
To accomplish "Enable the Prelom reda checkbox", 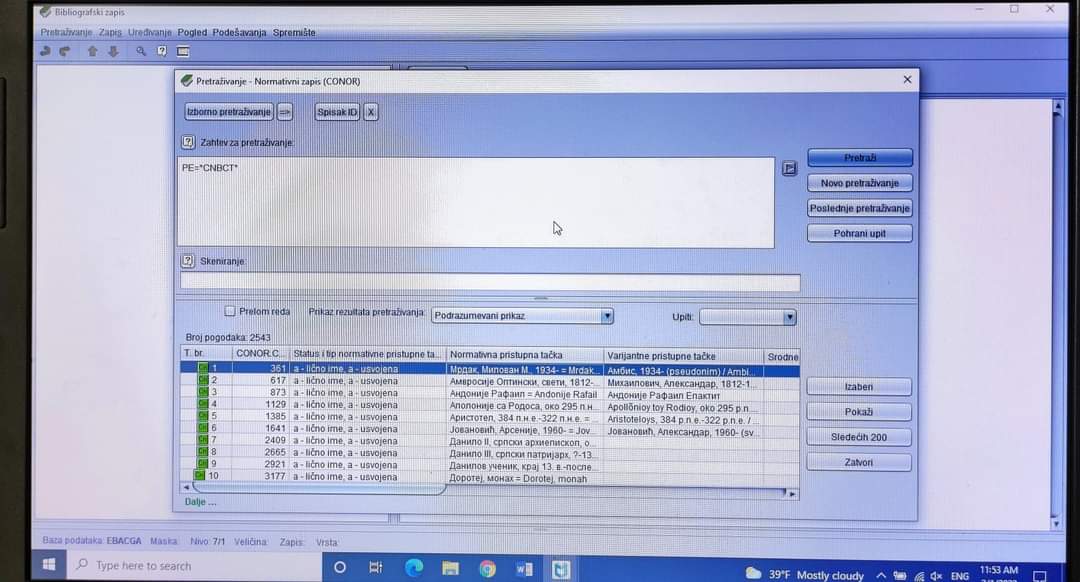I will point(230,311).
